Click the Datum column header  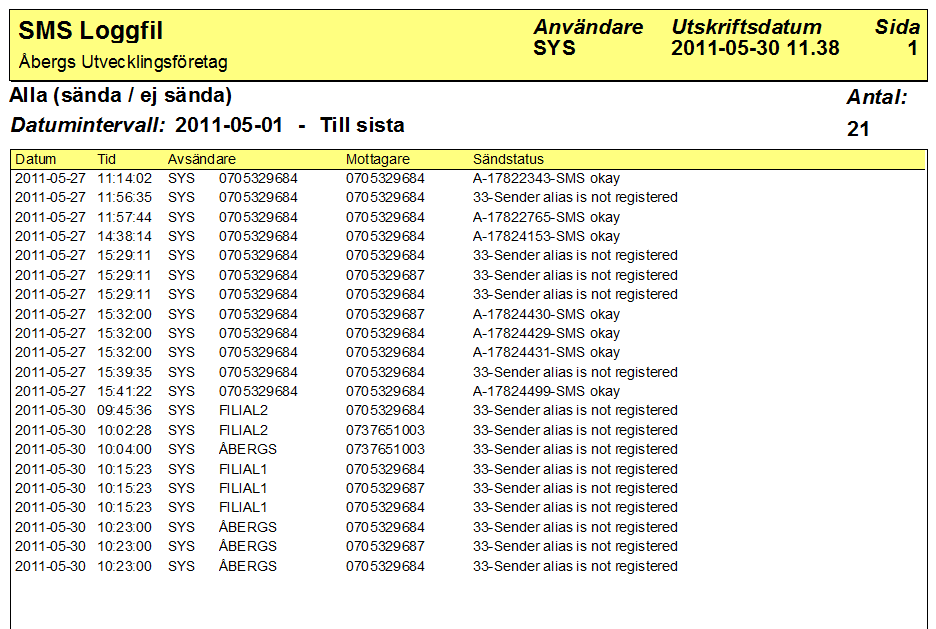pyautogui.click(x=35, y=159)
